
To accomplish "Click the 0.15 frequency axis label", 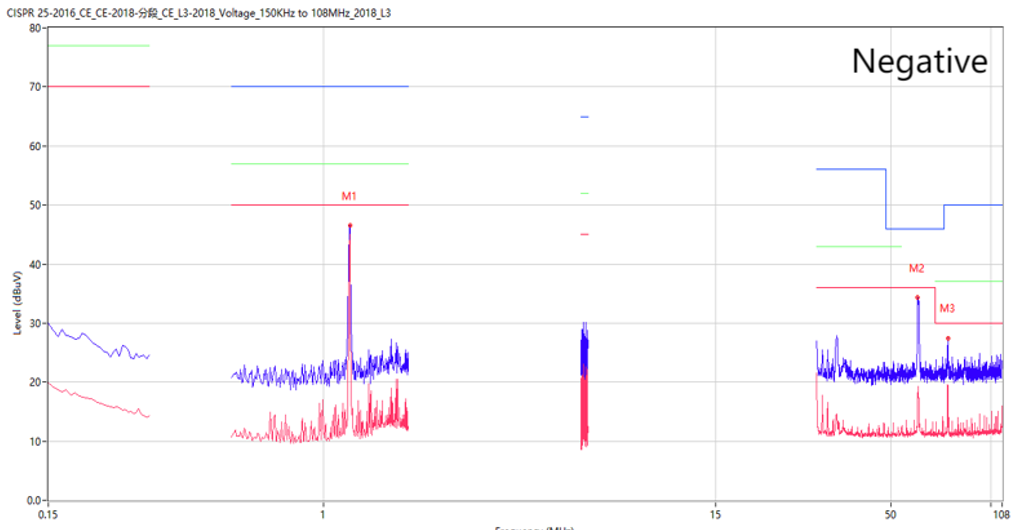I will coord(48,514).
